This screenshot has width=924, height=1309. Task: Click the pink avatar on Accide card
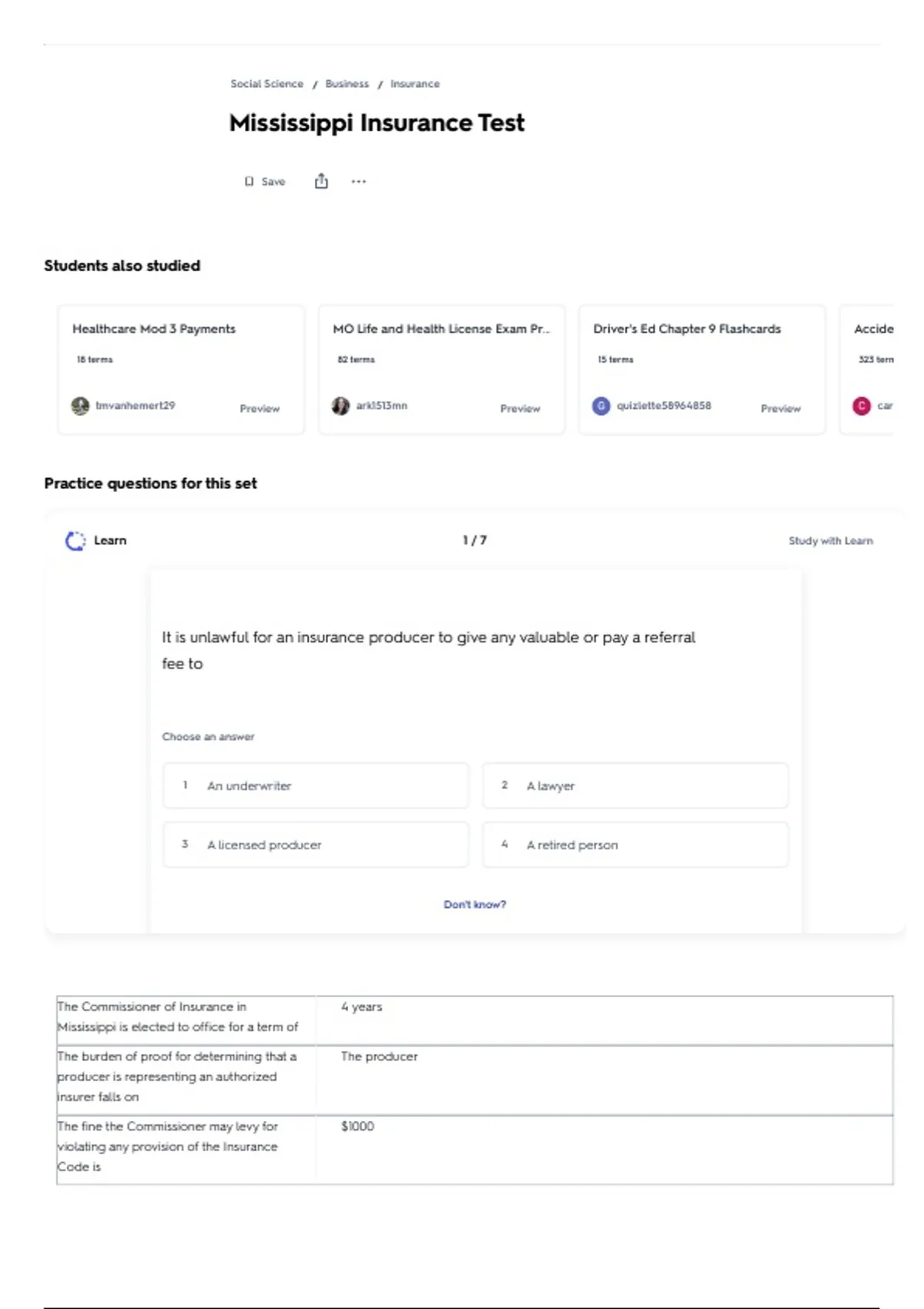861,406
